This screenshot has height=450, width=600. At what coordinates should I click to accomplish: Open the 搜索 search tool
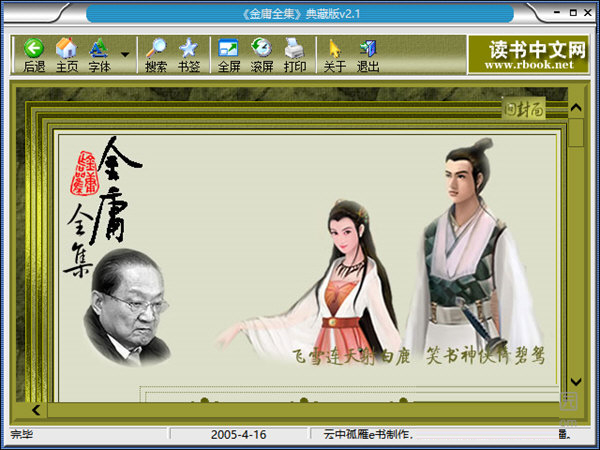(156, 55)
